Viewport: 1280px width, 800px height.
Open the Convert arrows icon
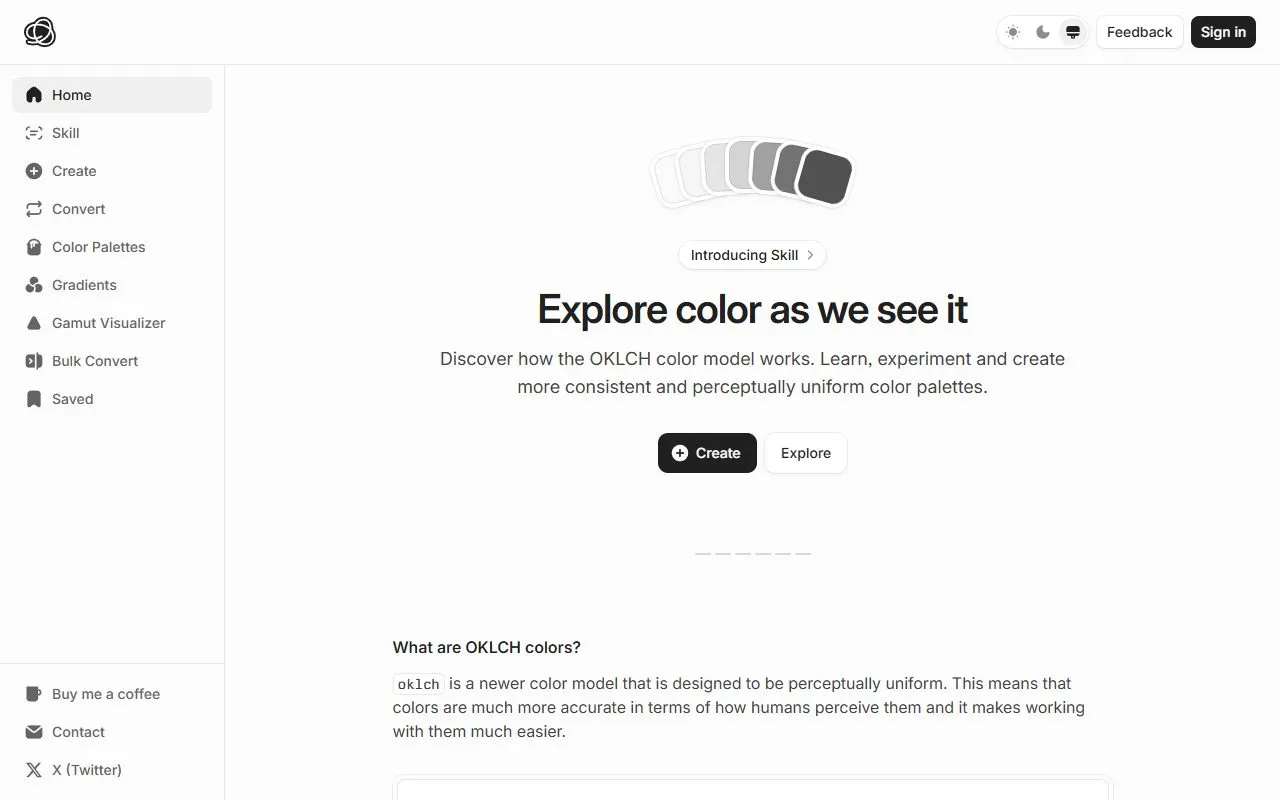(x=34, y=209)
